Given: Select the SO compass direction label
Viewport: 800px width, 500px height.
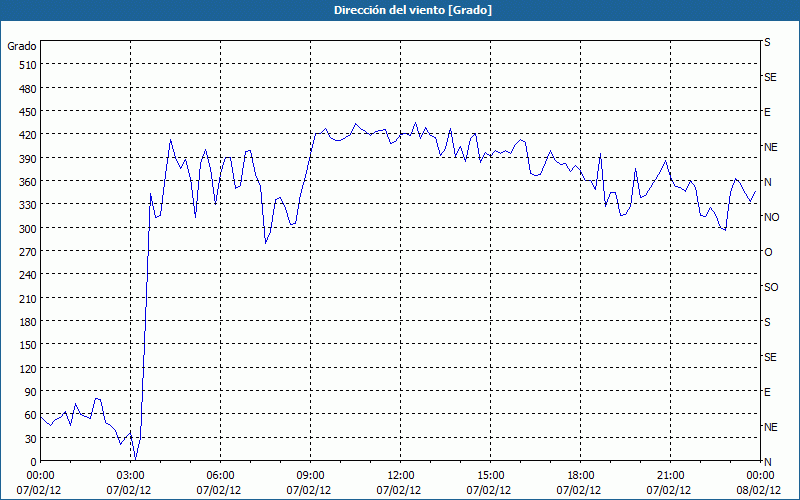Looking at the screenshot, I should point(771,287).
